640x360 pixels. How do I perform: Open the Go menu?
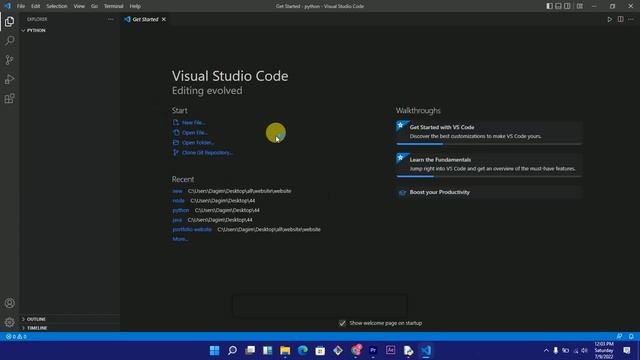pos(94,6)
